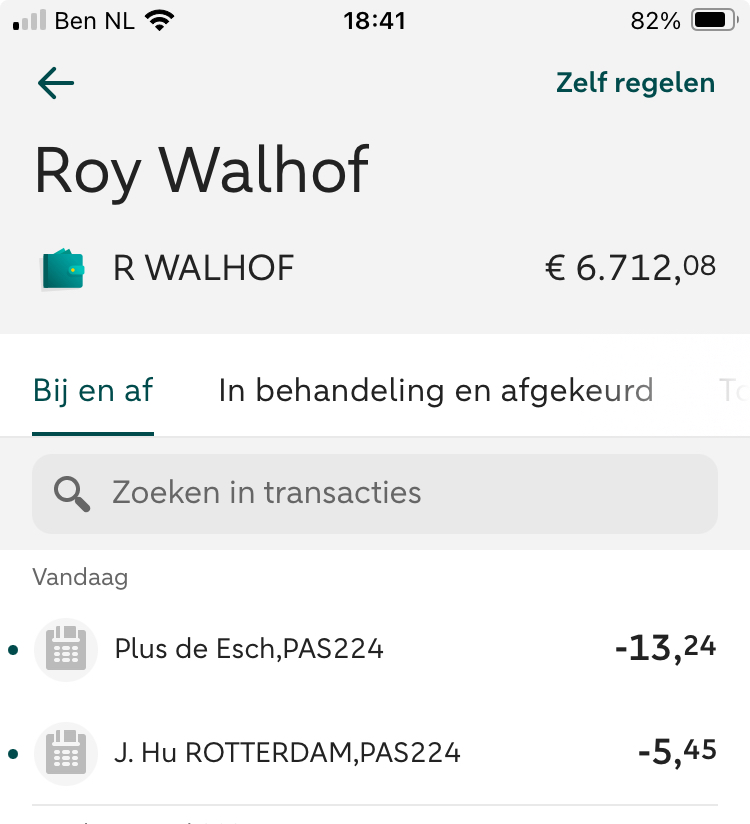Tap the green wallet account icon

click(x=62, y=269)
